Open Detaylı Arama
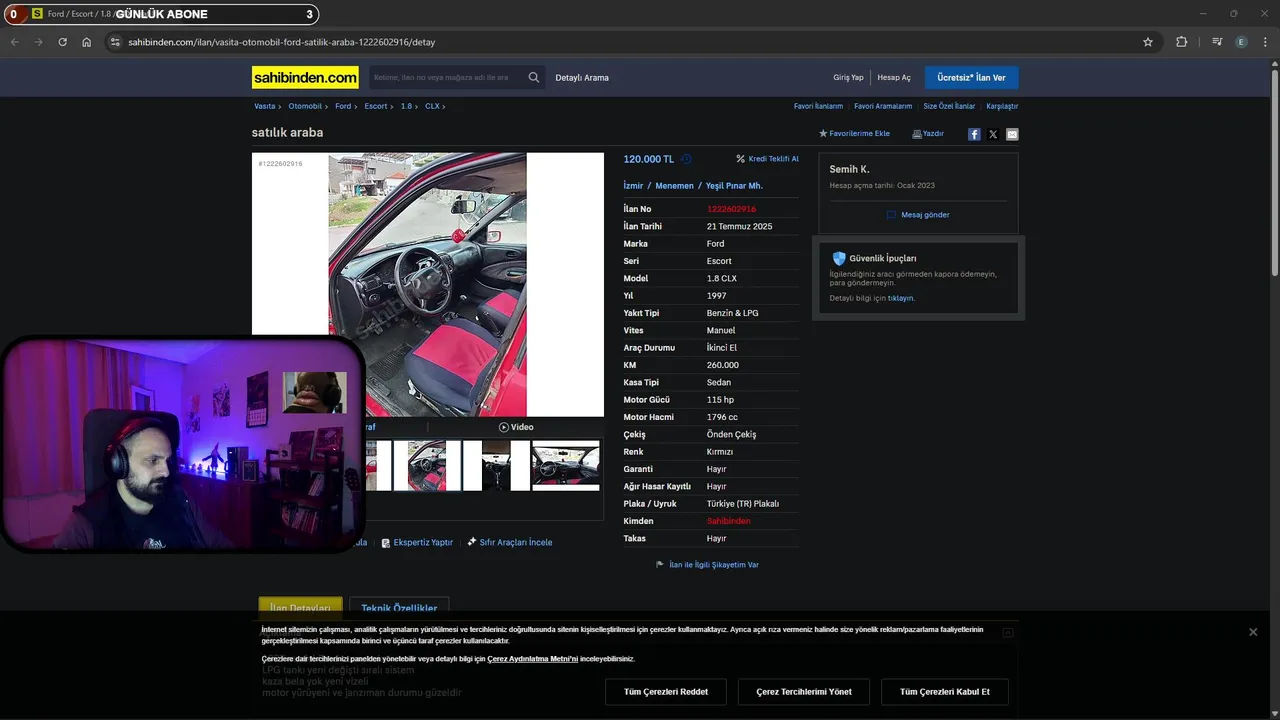 [x=582, y=77]
